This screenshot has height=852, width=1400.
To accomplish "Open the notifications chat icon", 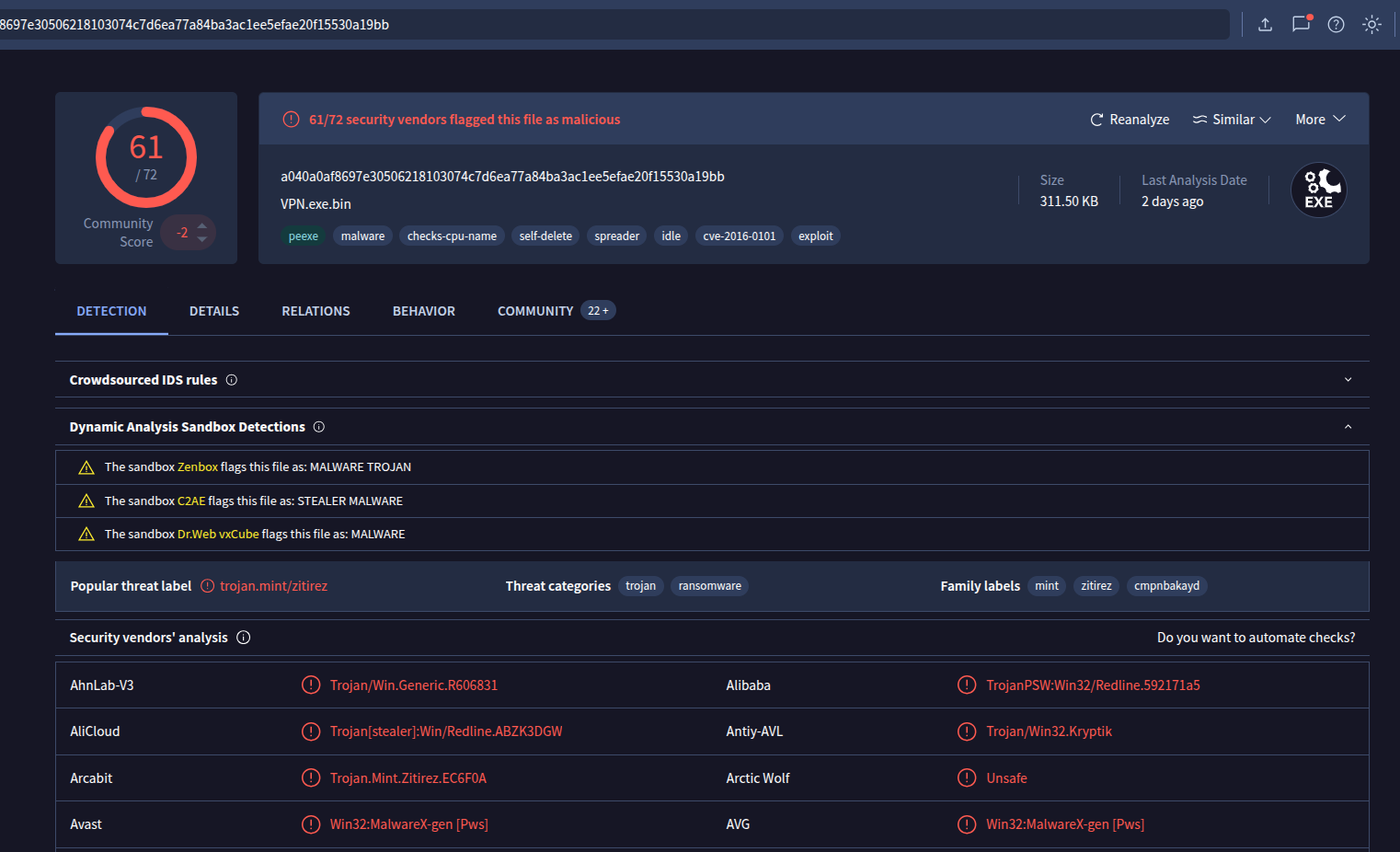I will point(1301,24).
